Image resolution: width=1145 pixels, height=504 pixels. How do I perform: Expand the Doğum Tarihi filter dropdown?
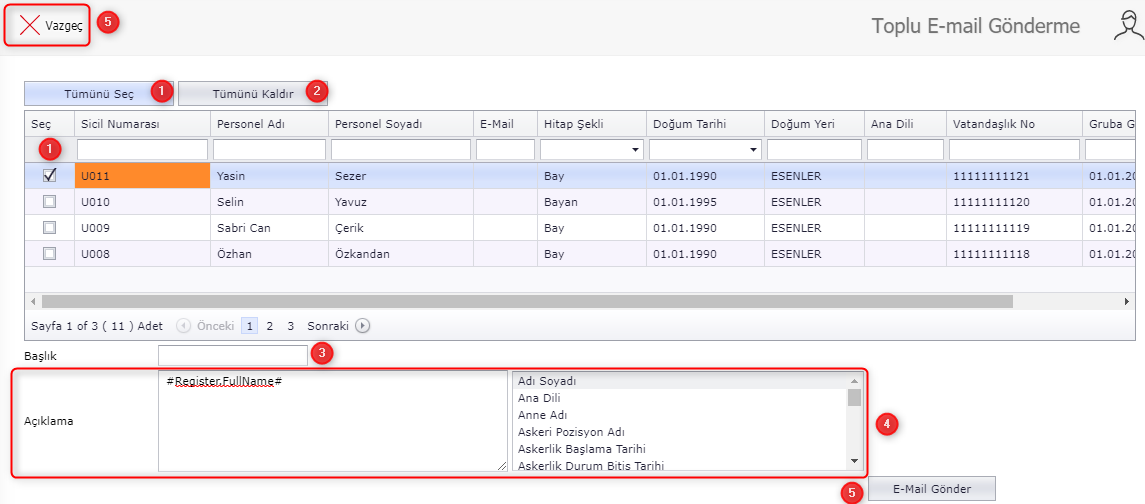[752, 150]
